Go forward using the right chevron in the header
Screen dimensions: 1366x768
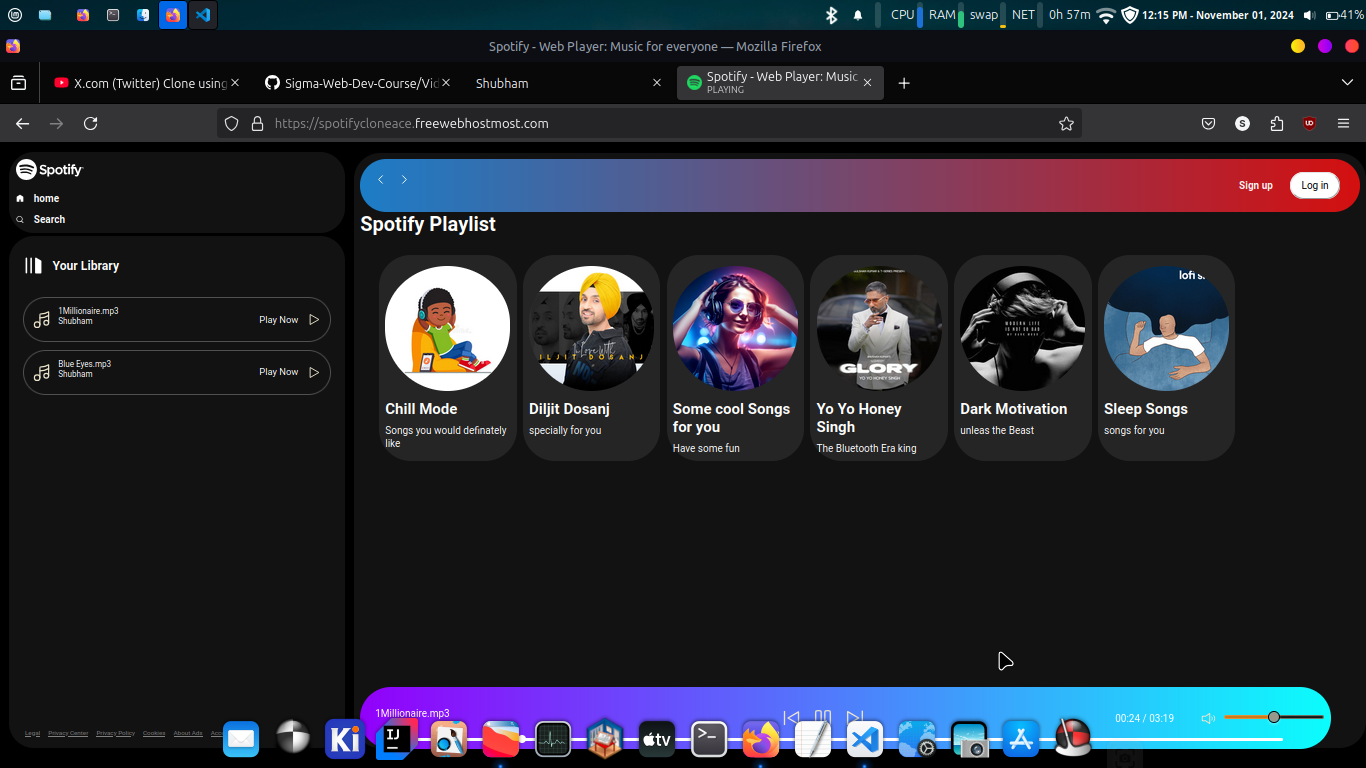[404, 179]
